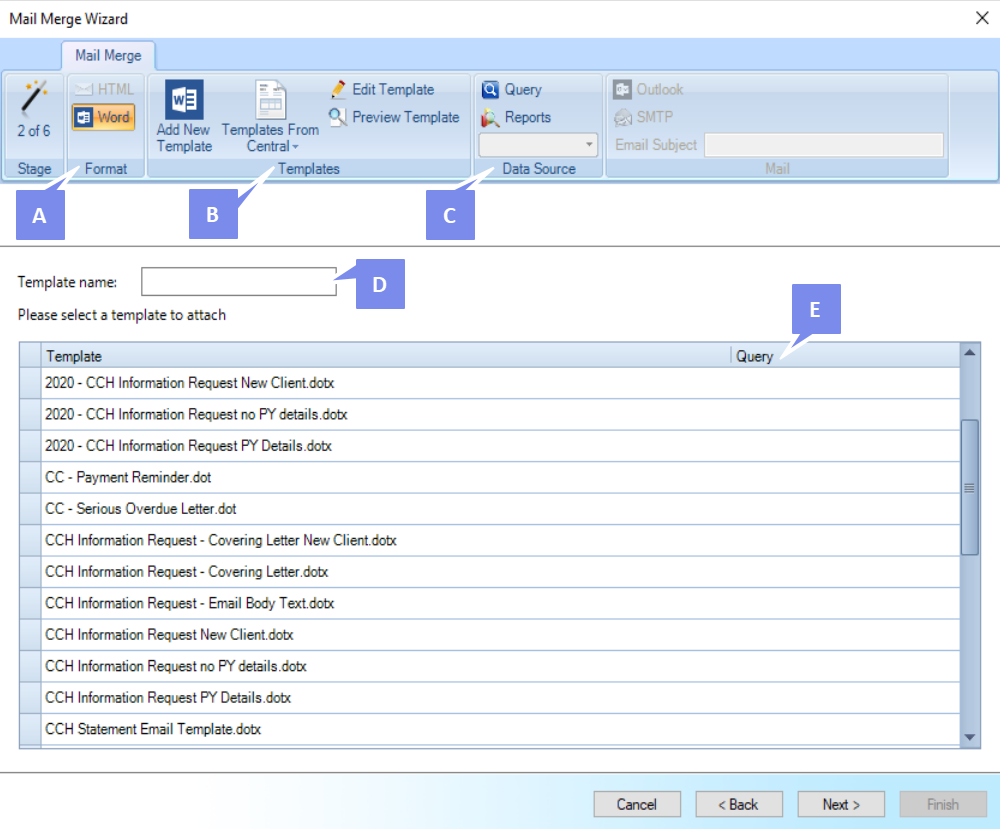Click the Query data source icon

pyautogui.click(x=490, y=90)
